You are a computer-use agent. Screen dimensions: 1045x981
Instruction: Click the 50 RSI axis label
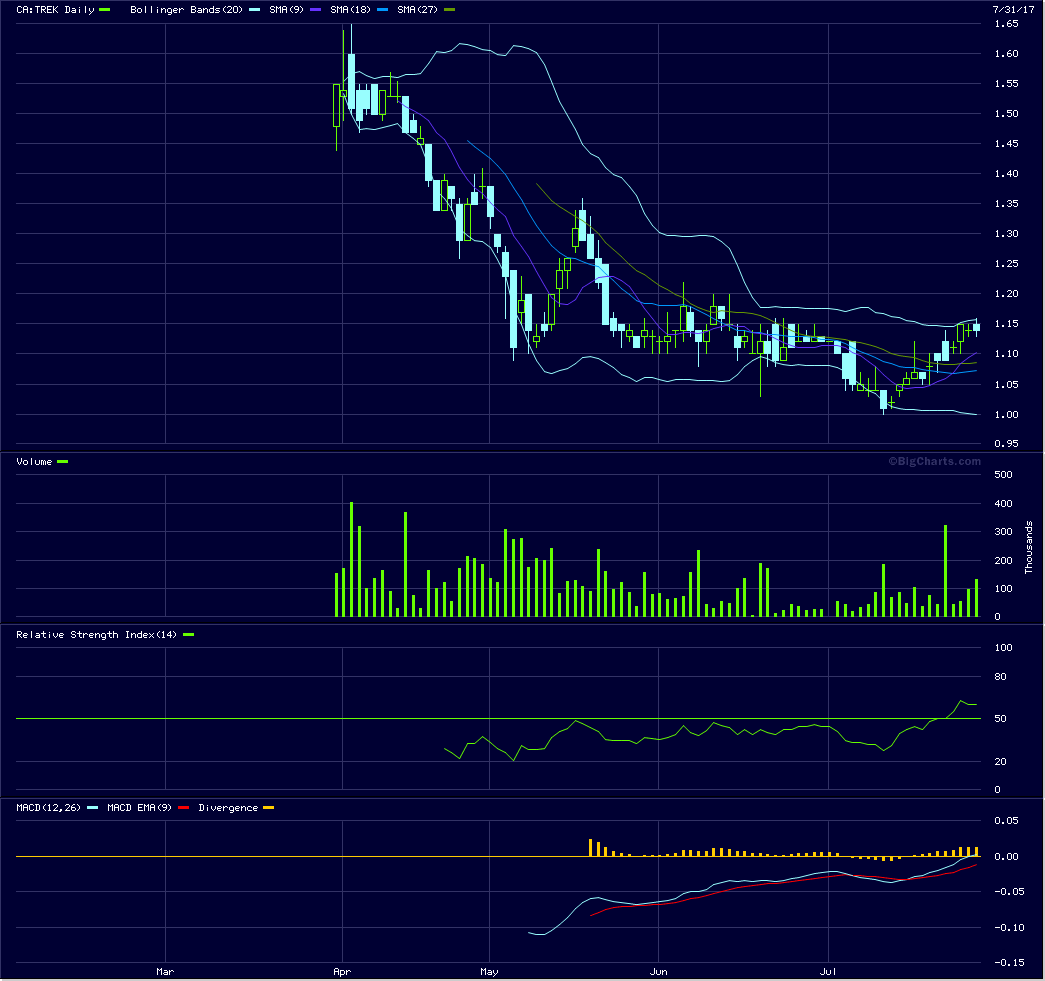[x=1000, y=719]
